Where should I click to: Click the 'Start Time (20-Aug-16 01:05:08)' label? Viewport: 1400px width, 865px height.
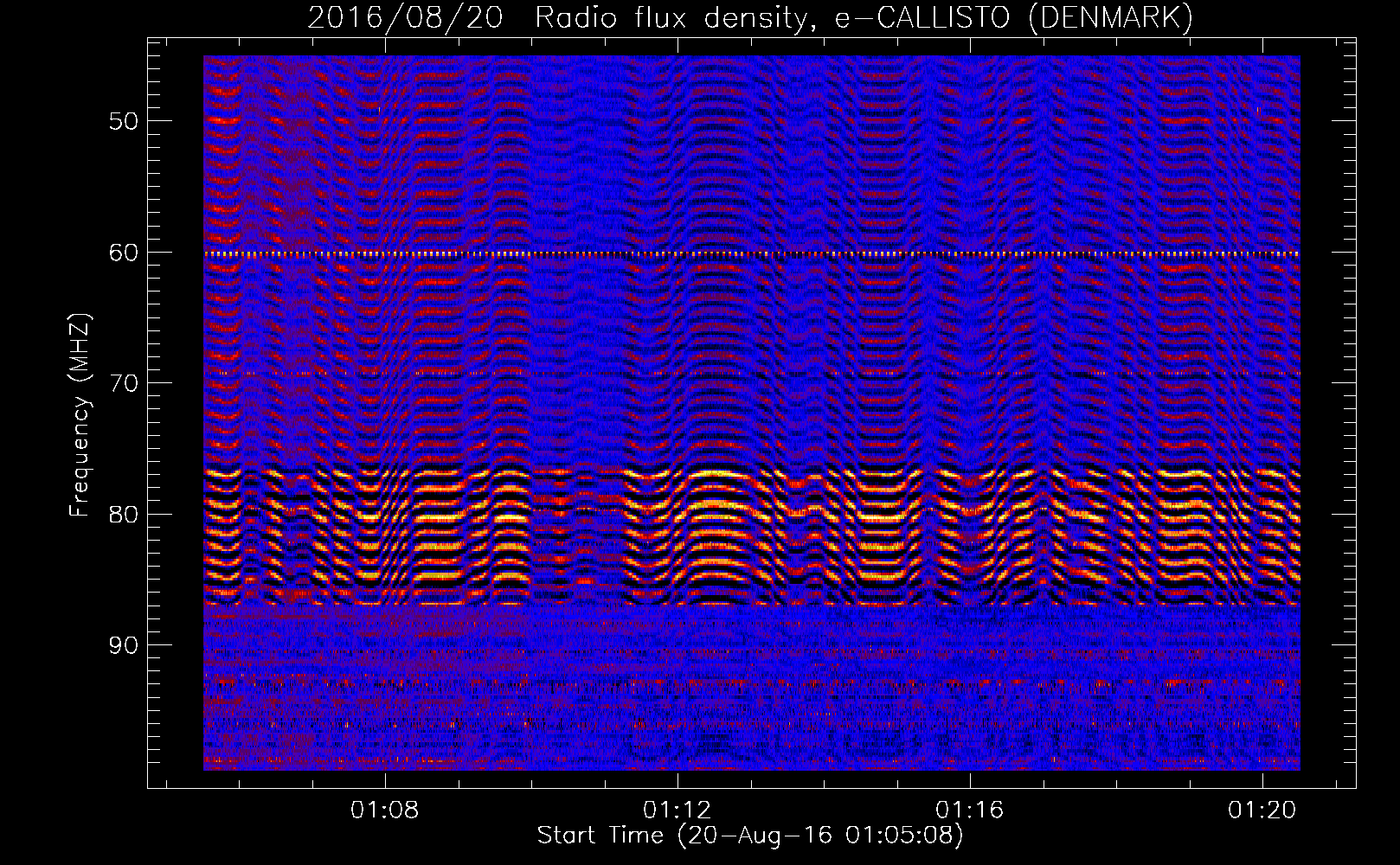click(750, 836)
